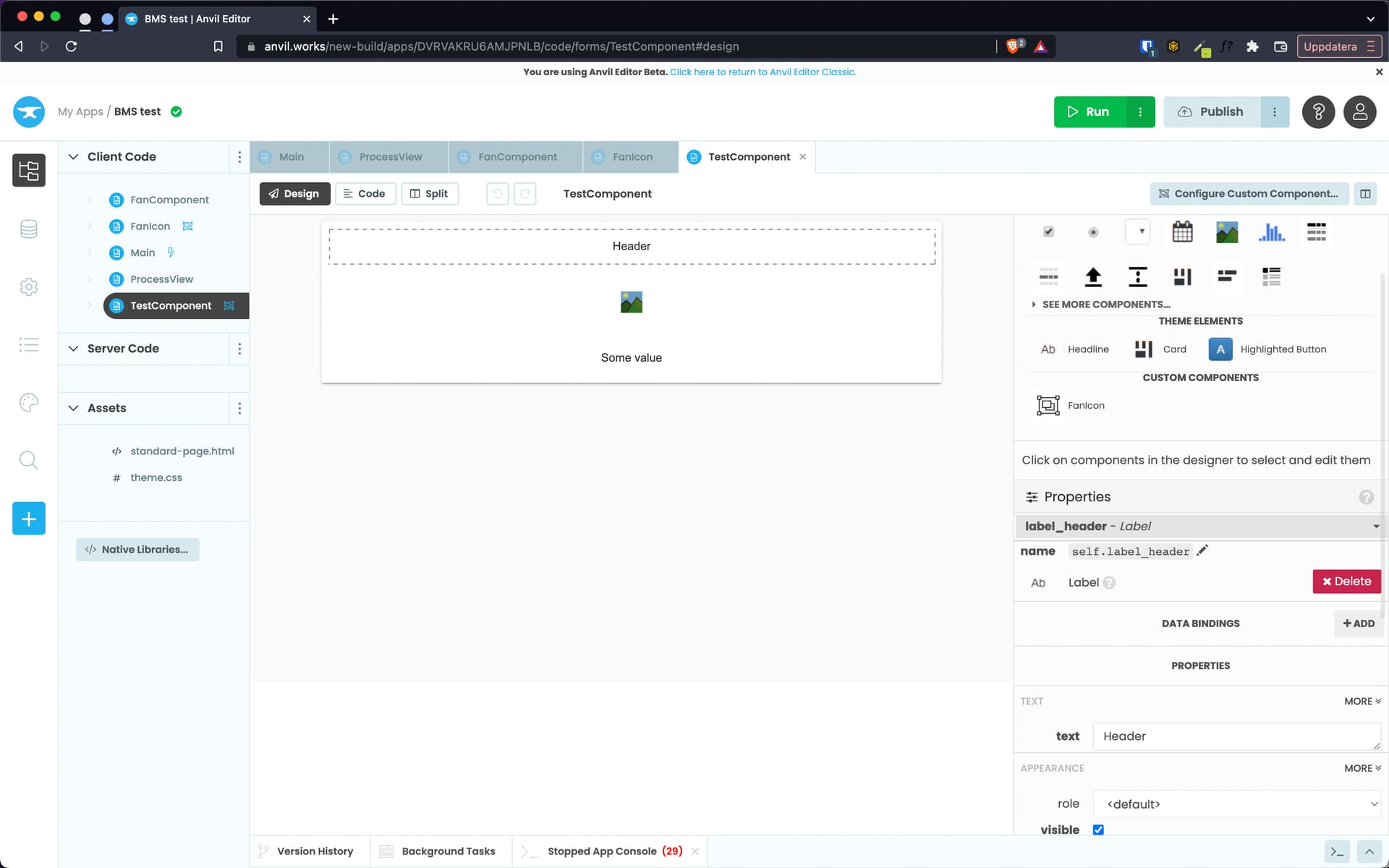Open the role dropdown under Appearance

(1237, 804)
